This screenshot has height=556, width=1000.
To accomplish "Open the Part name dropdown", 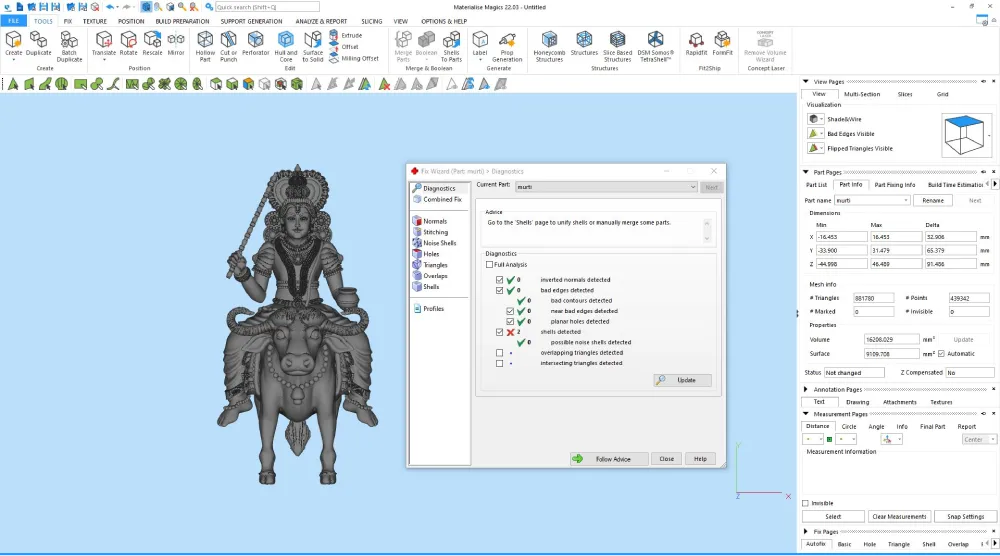I will [x=872, y=200].
